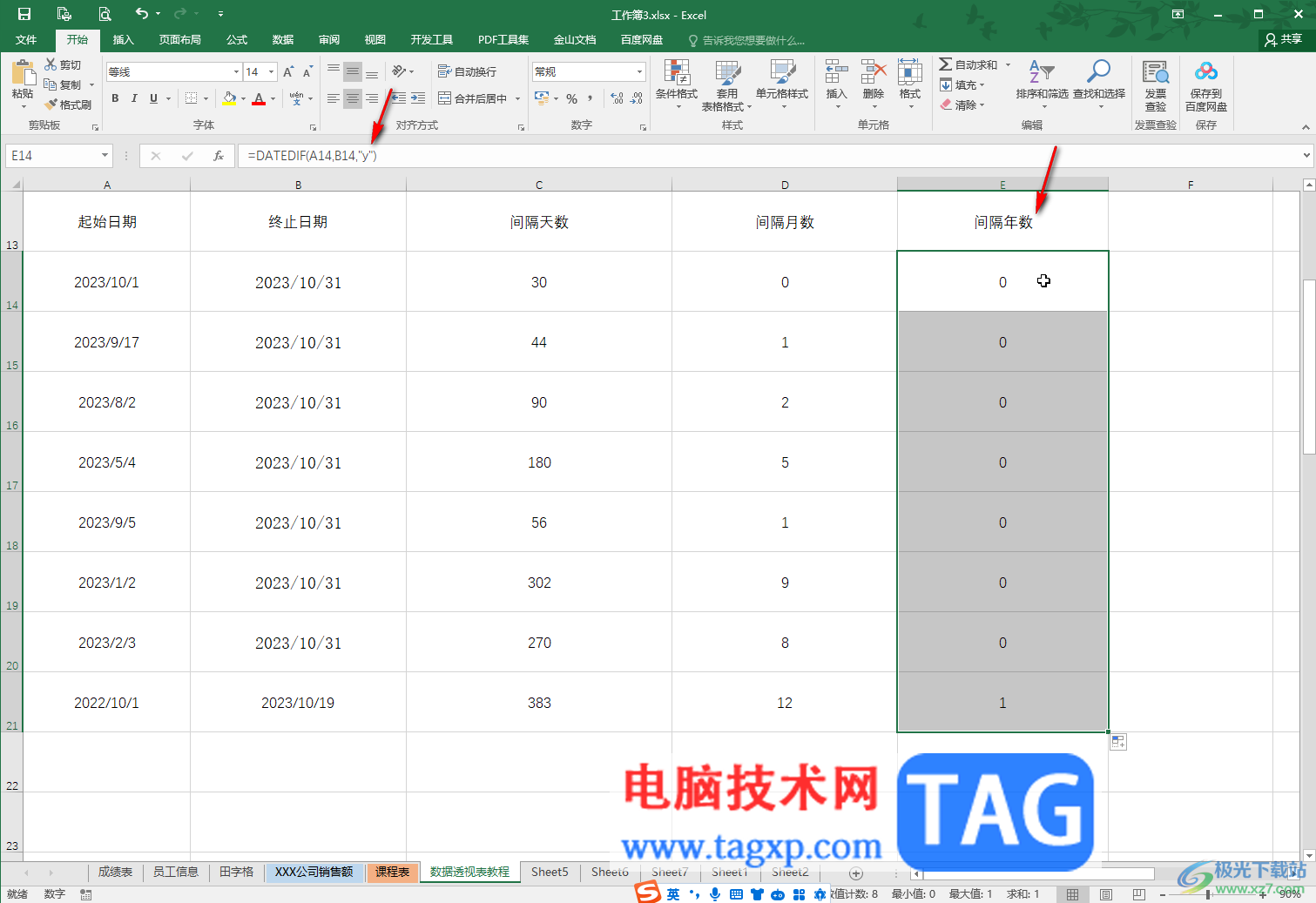
Task: Click Insert cells (插入) in the ribbon
Action: (x=836, y=84)
